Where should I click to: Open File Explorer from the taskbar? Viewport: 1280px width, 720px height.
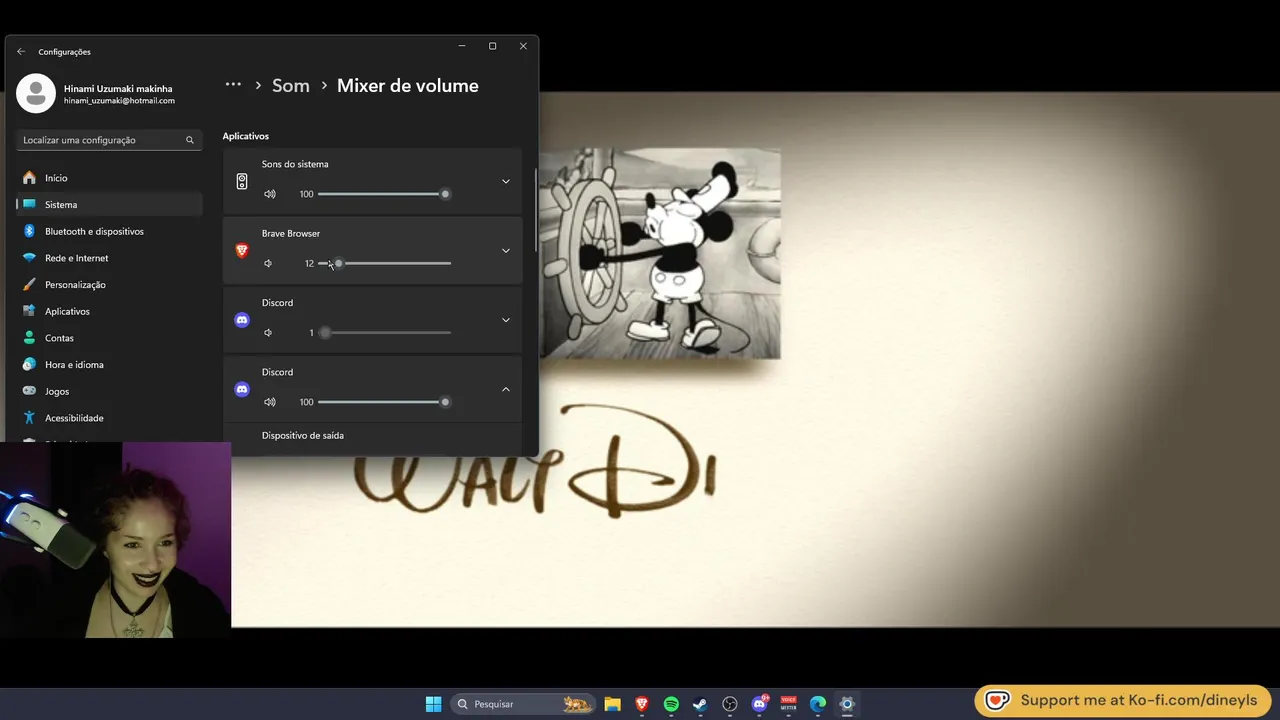pos(613,704)
